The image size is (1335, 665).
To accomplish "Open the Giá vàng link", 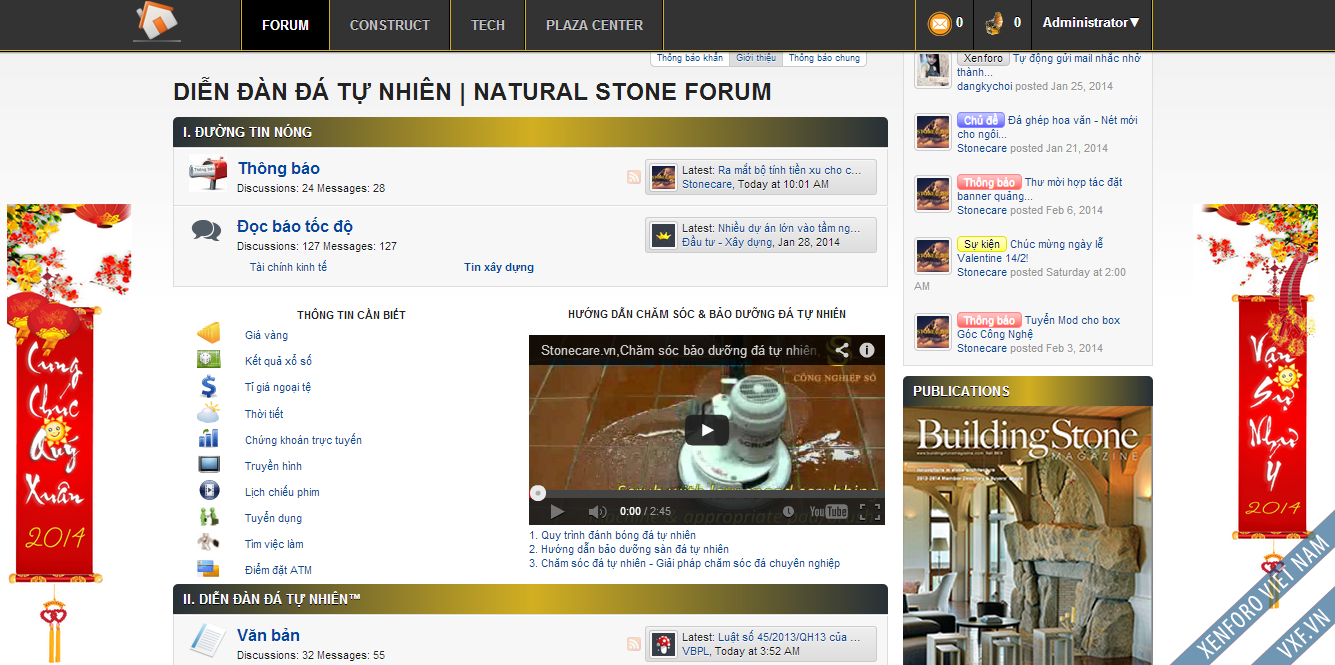I will click(266, 335).
